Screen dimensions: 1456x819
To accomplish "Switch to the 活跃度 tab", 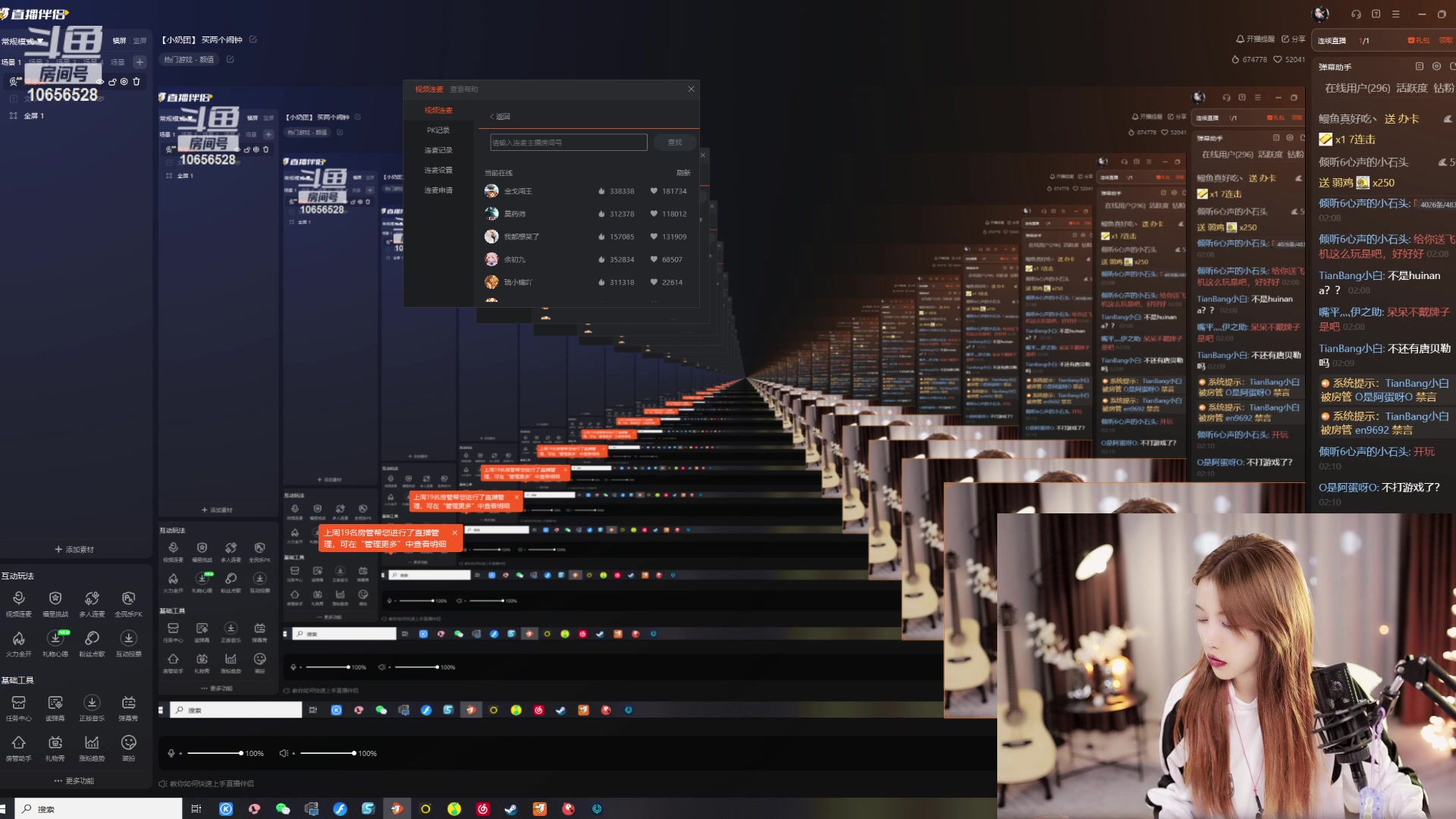I will [x=1411, y=88].
